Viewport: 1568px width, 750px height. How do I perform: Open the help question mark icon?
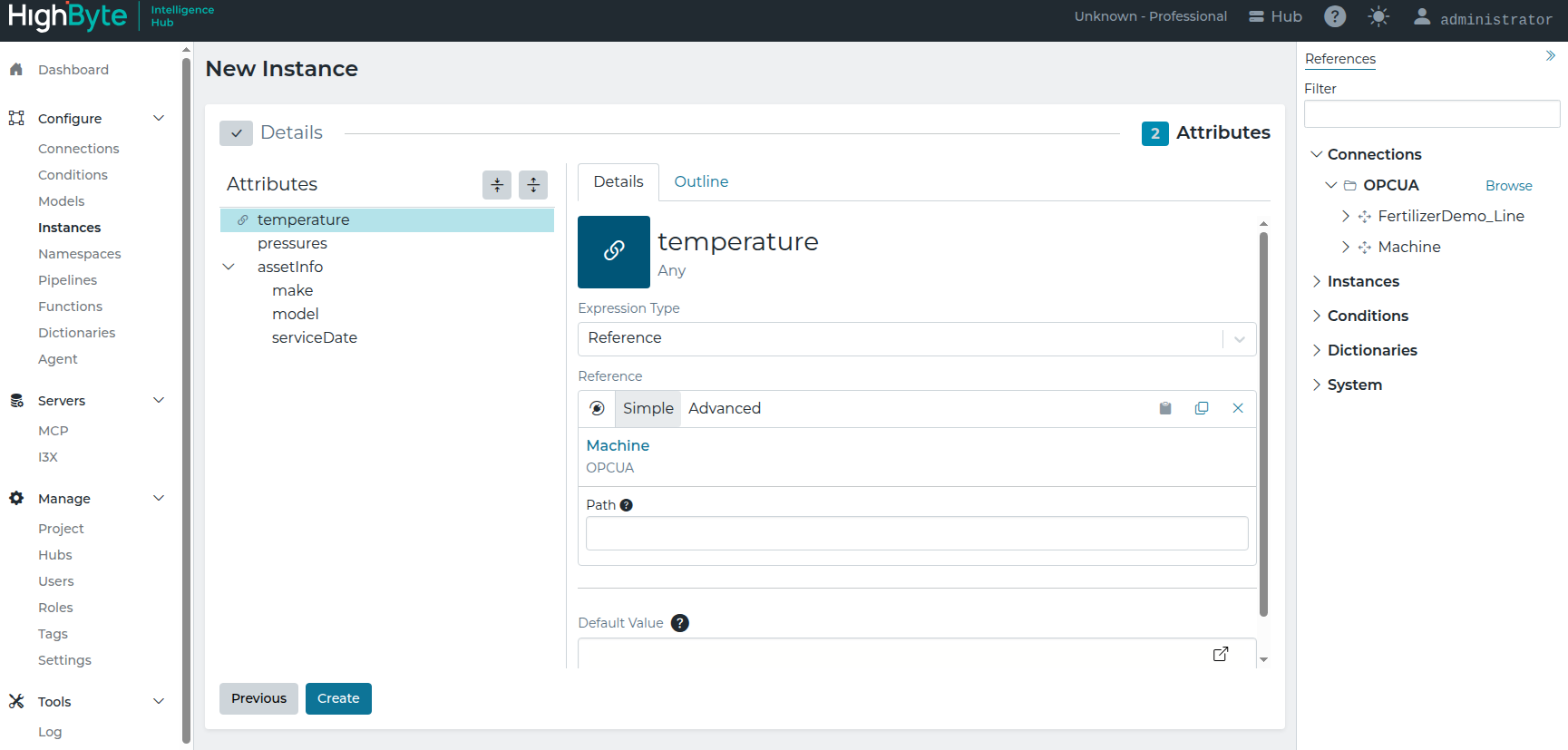click(x=1335, y=16)
